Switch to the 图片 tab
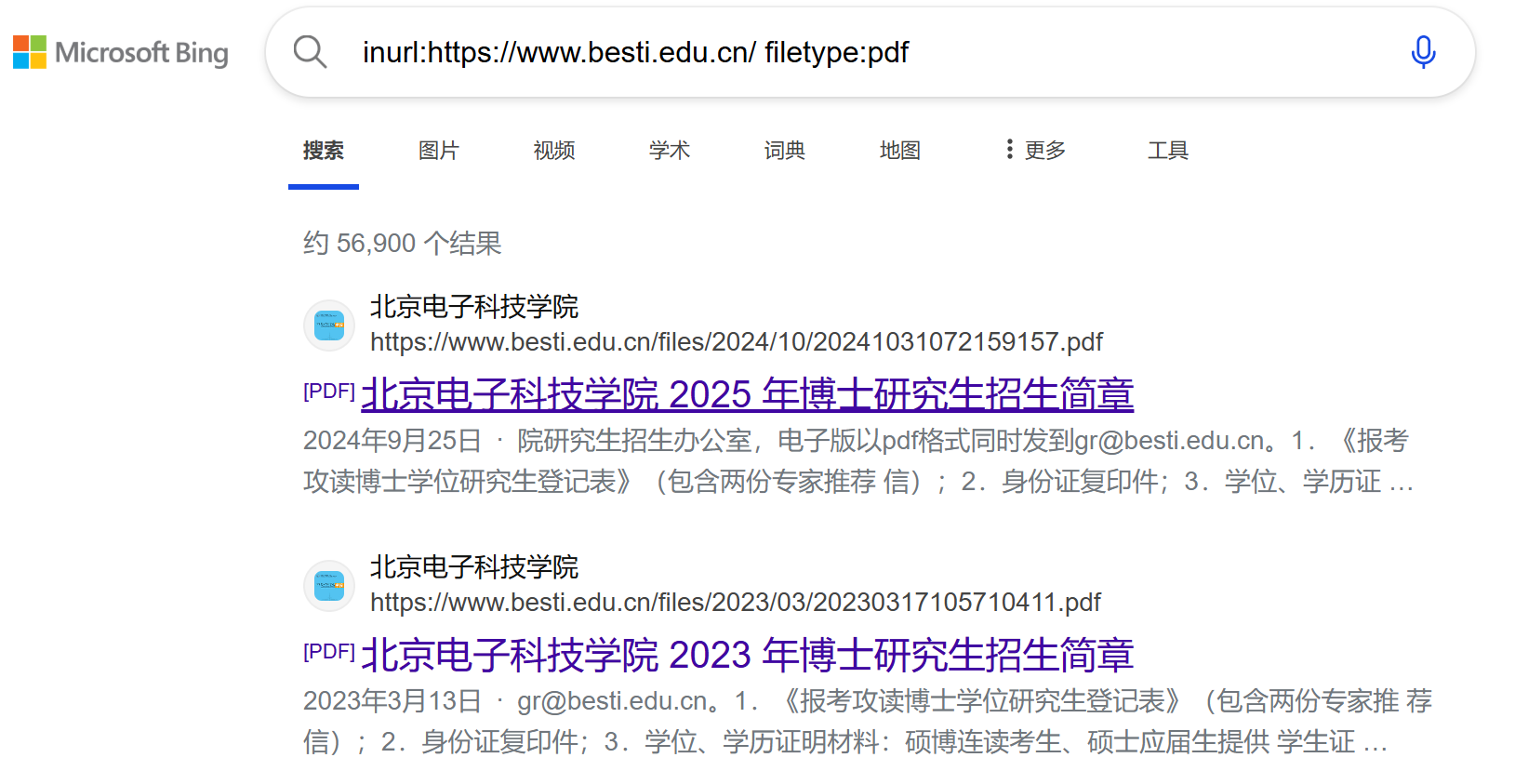Viewport: 1515px width, 784px height. pyautogui.click(x=439, y=150)
